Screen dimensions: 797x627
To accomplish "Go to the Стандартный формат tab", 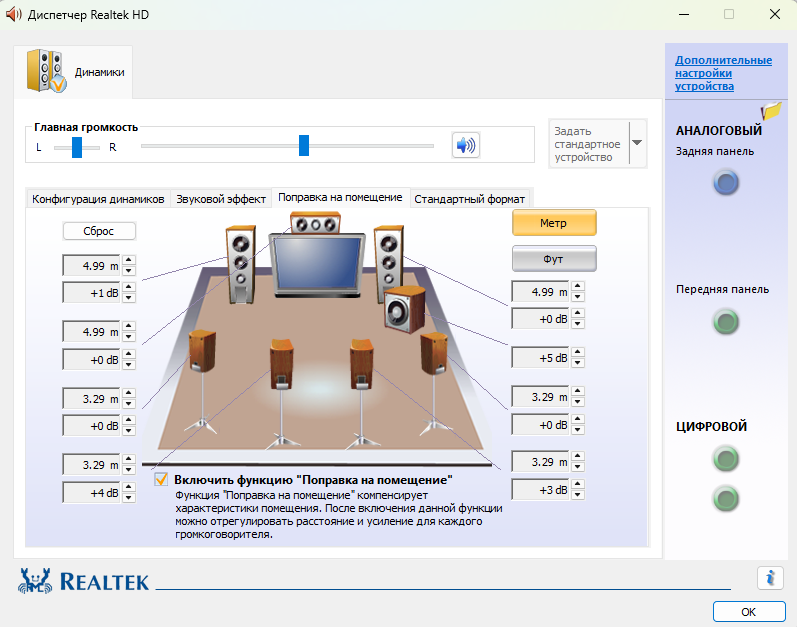I will 469,199.
